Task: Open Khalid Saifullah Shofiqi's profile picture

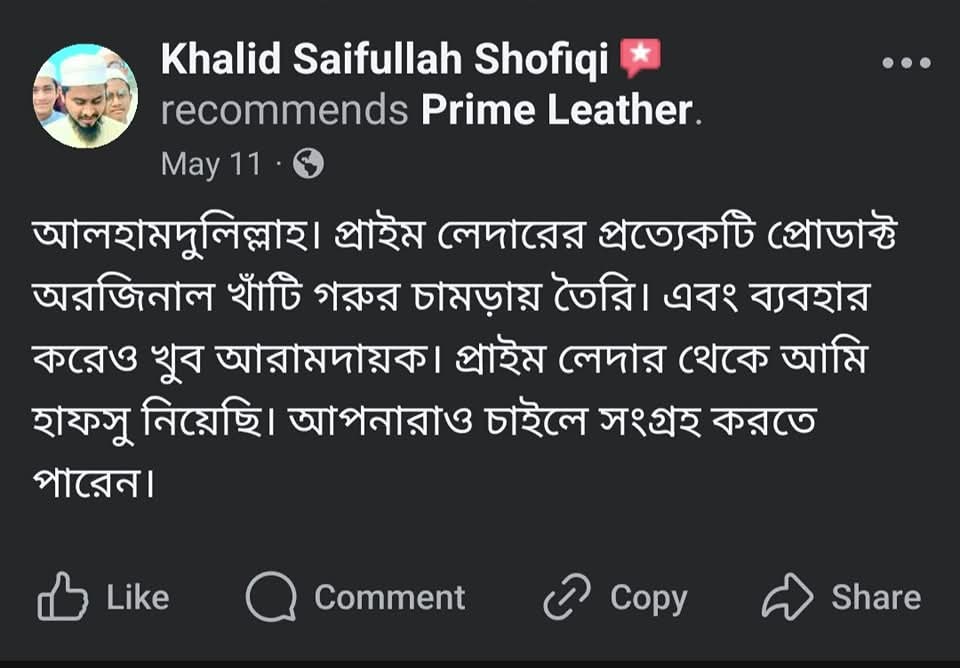Action: point(86,97)
